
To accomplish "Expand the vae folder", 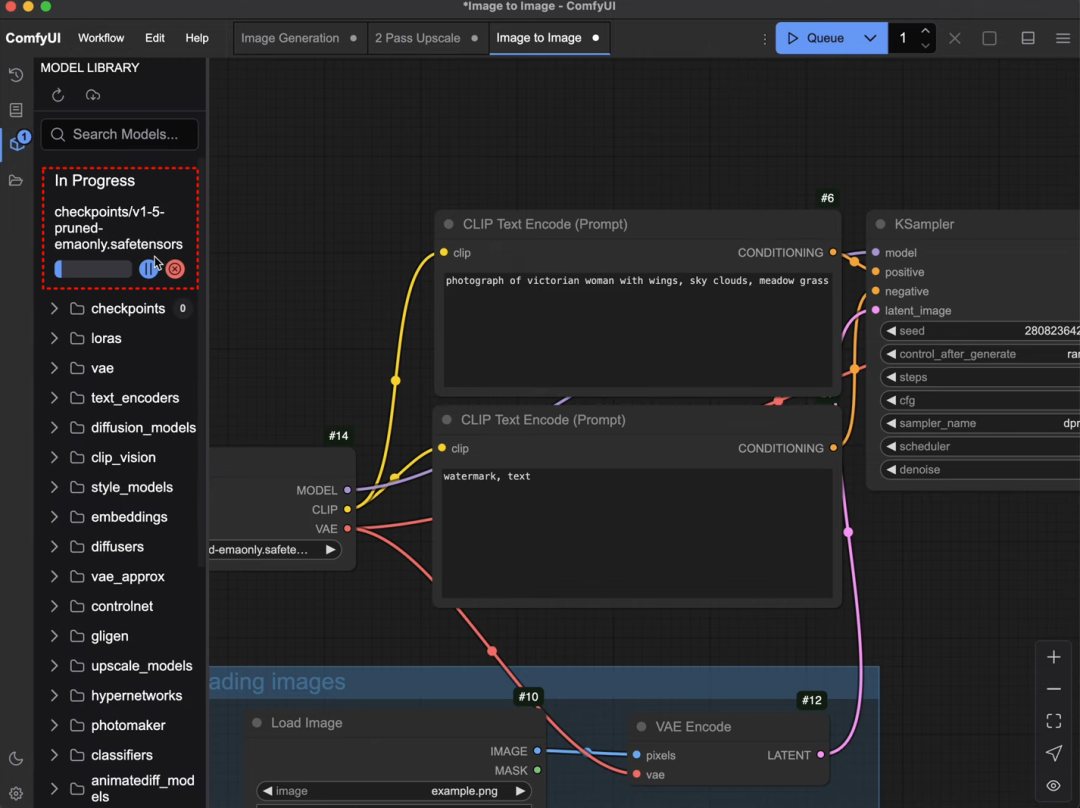I will (54, 368).
